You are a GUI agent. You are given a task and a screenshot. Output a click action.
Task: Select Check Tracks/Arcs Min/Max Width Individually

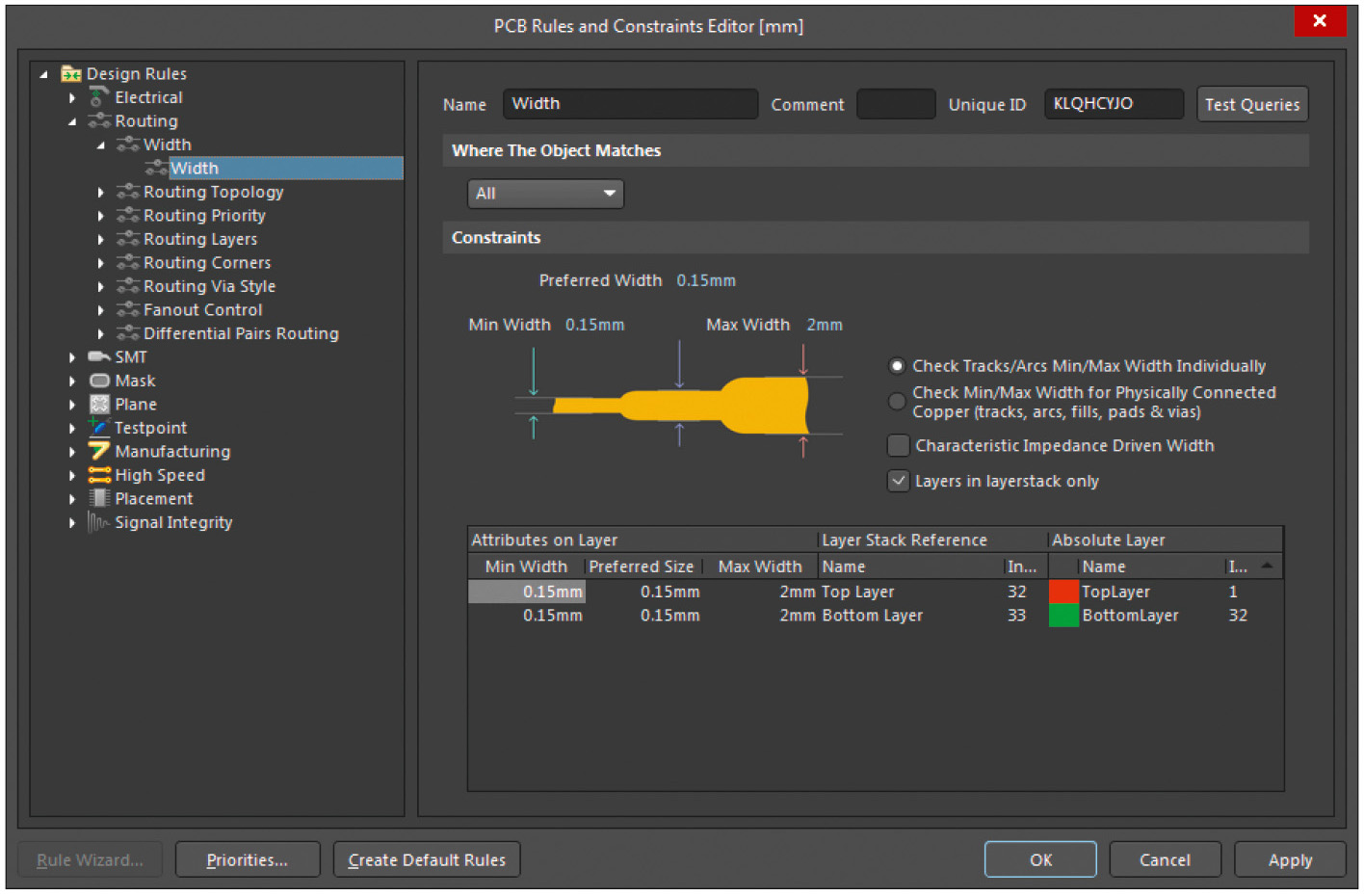897,366
